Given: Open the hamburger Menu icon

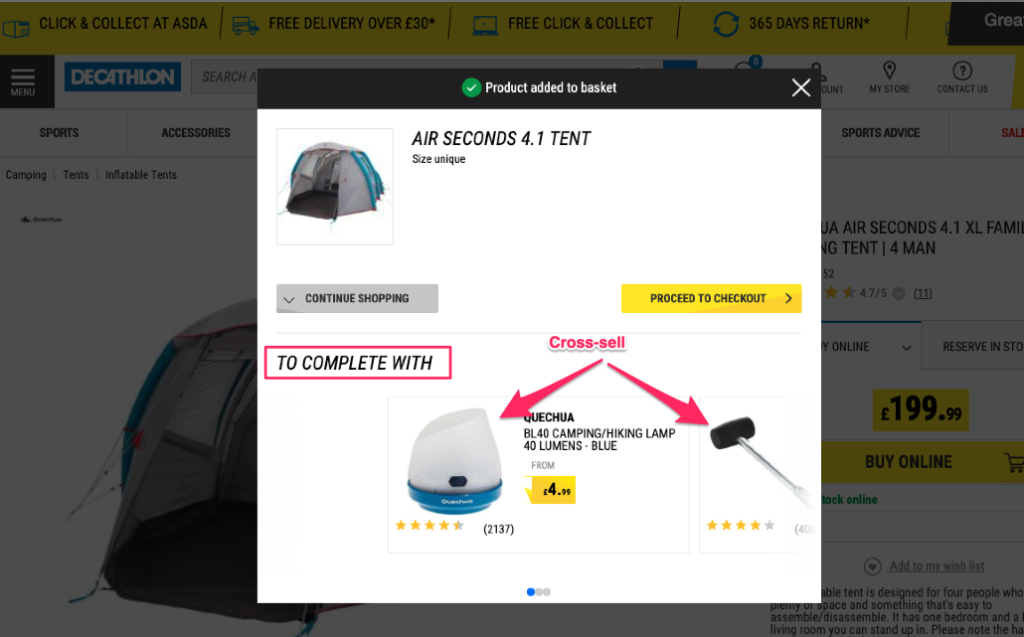Looking at the screenshot, I should pos(23,81).
